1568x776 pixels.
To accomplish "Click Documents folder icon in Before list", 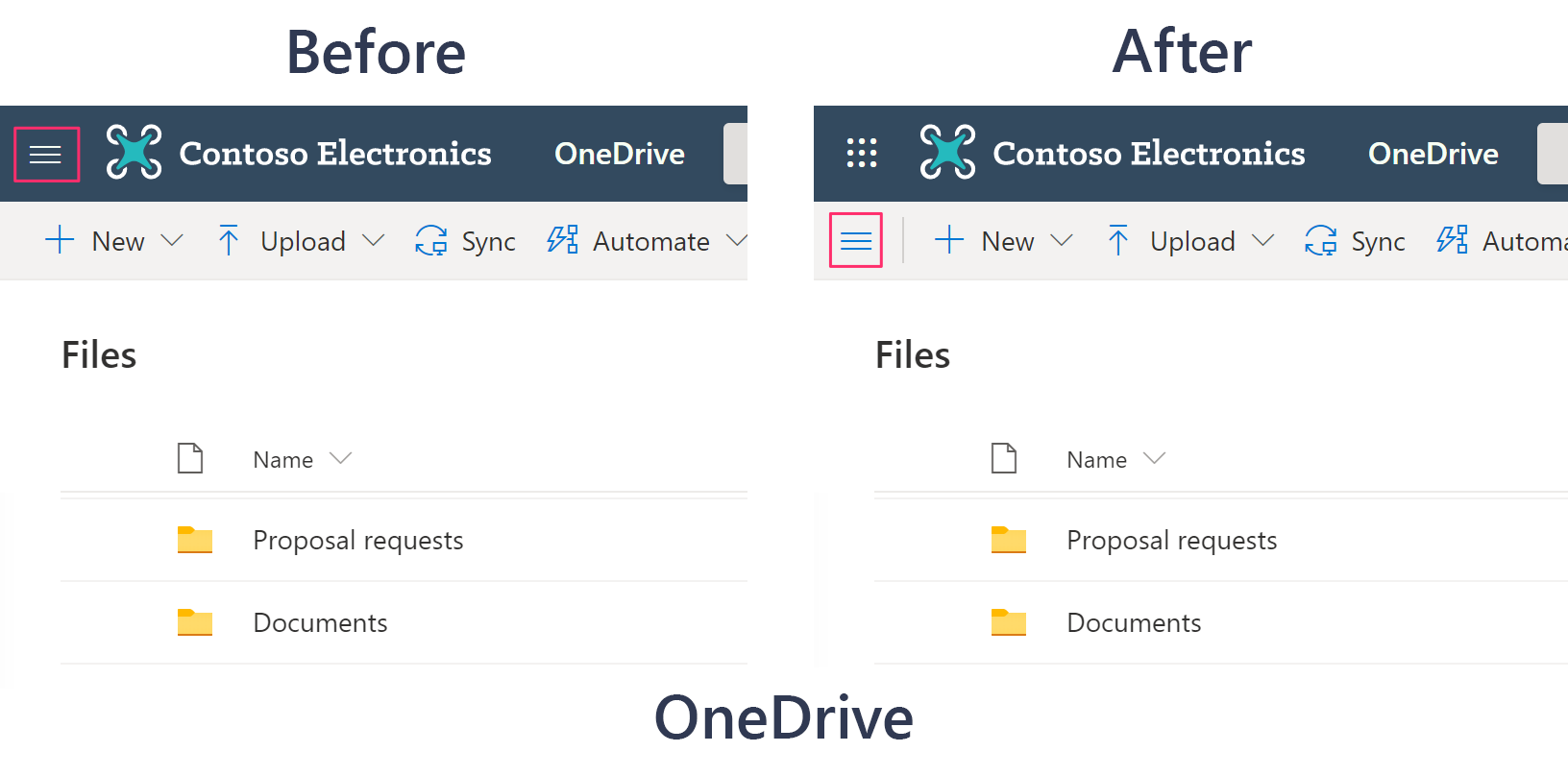I will [x=195, y=622].
